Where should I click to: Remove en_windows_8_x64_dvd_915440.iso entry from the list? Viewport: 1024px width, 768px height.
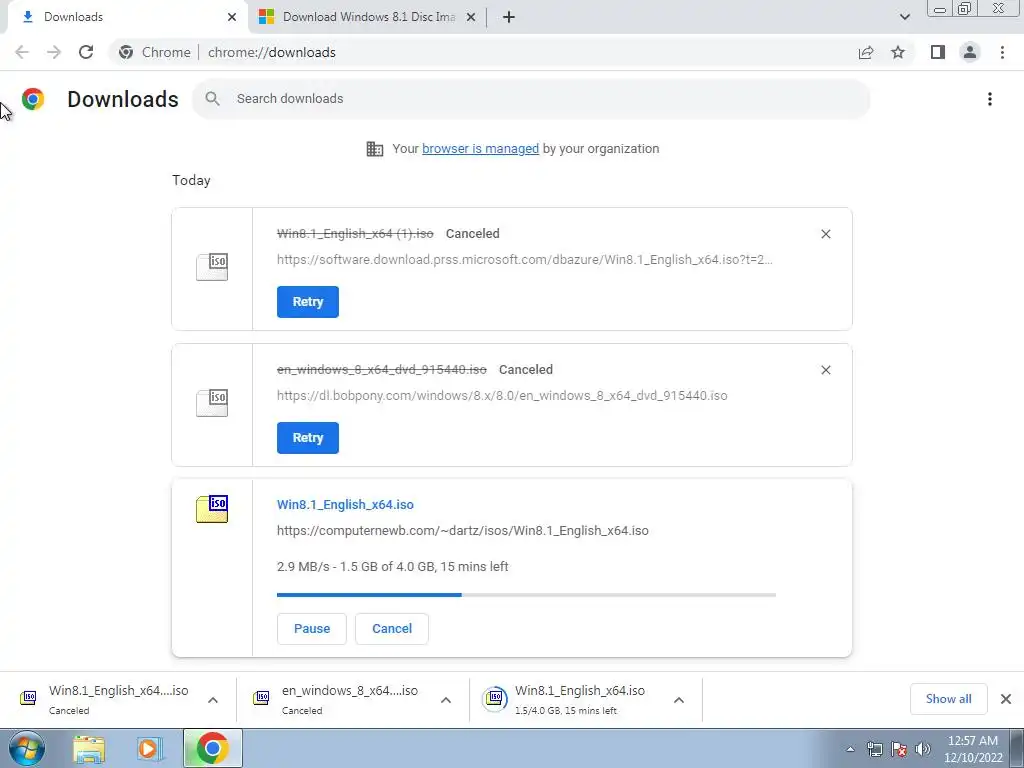click(x=825, y=370)
